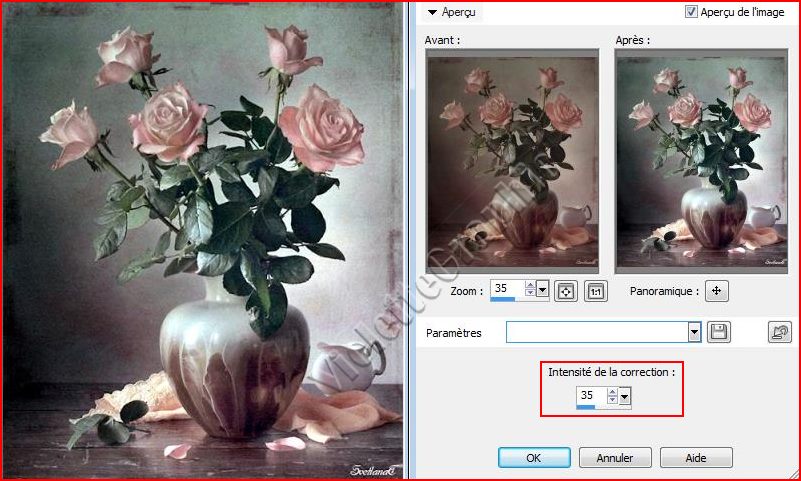Click the Intensité de la correction value field

(x=590, y=395)
